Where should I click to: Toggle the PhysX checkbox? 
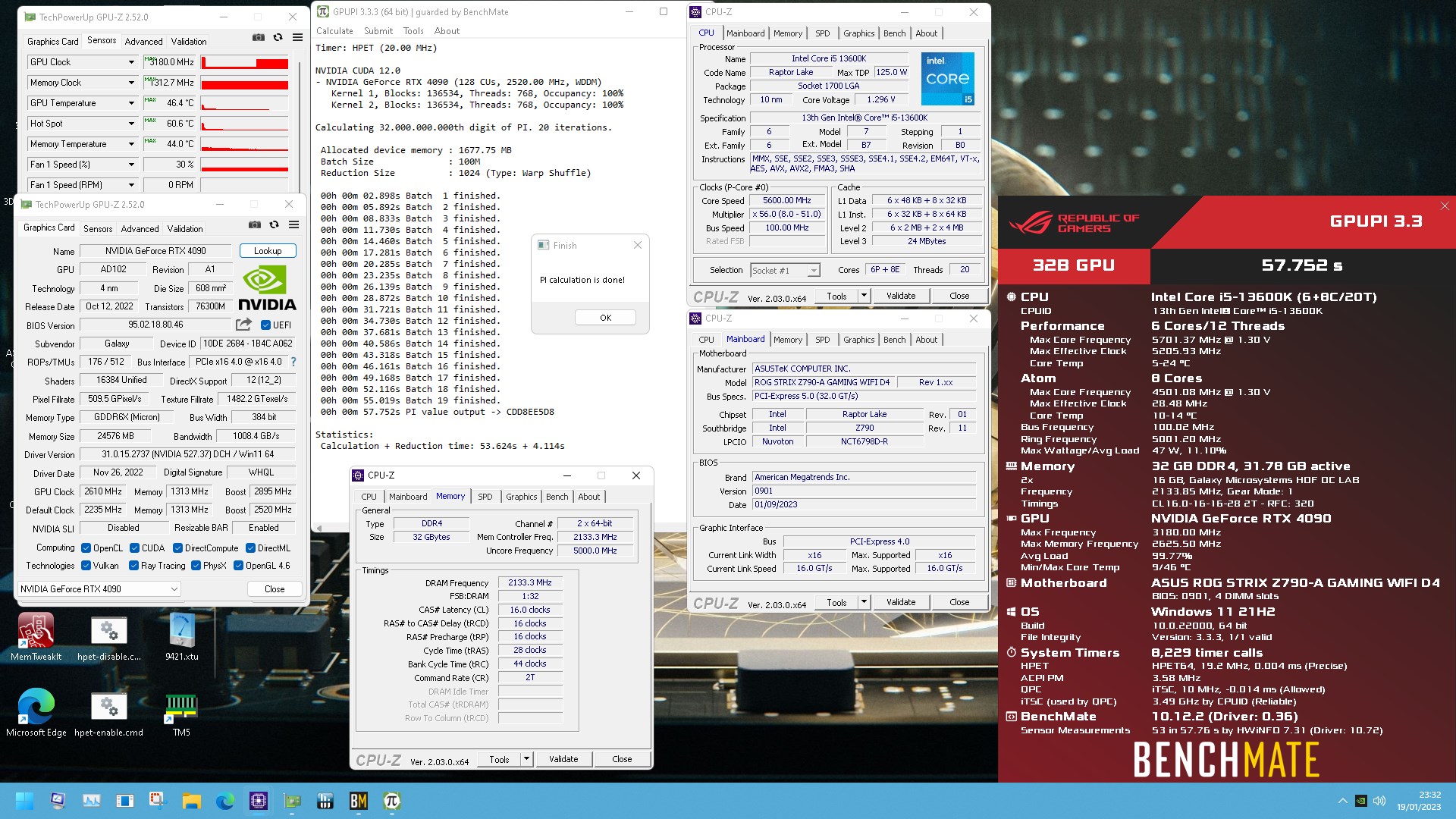click(196, 566)
